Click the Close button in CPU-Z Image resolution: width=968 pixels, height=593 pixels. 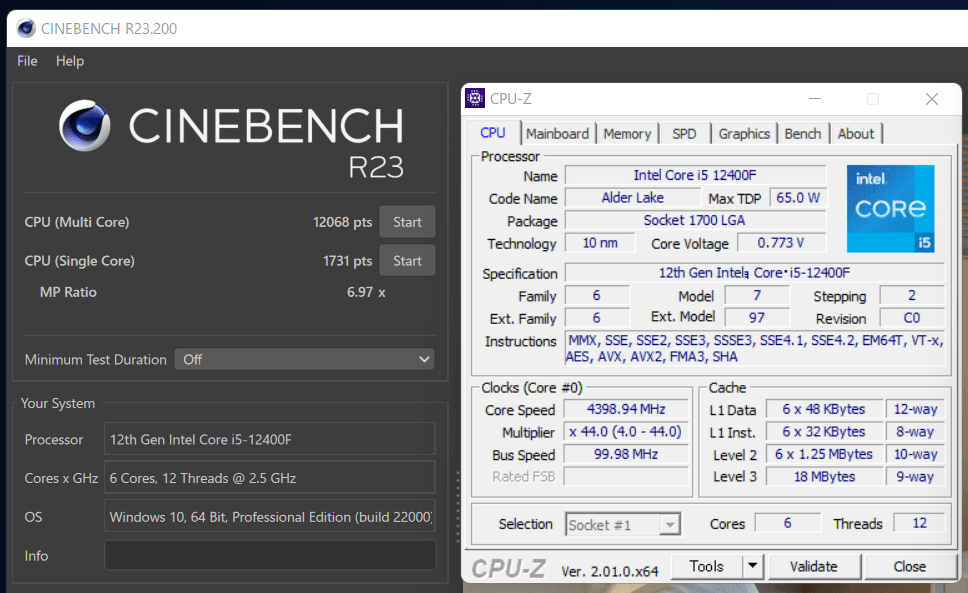pos(909,566)
